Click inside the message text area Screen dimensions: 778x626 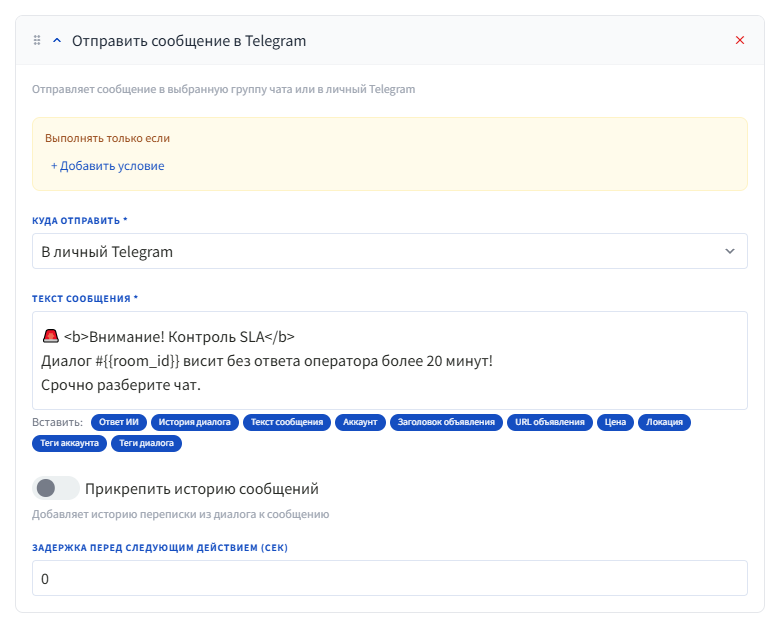[x=389, y=361]
